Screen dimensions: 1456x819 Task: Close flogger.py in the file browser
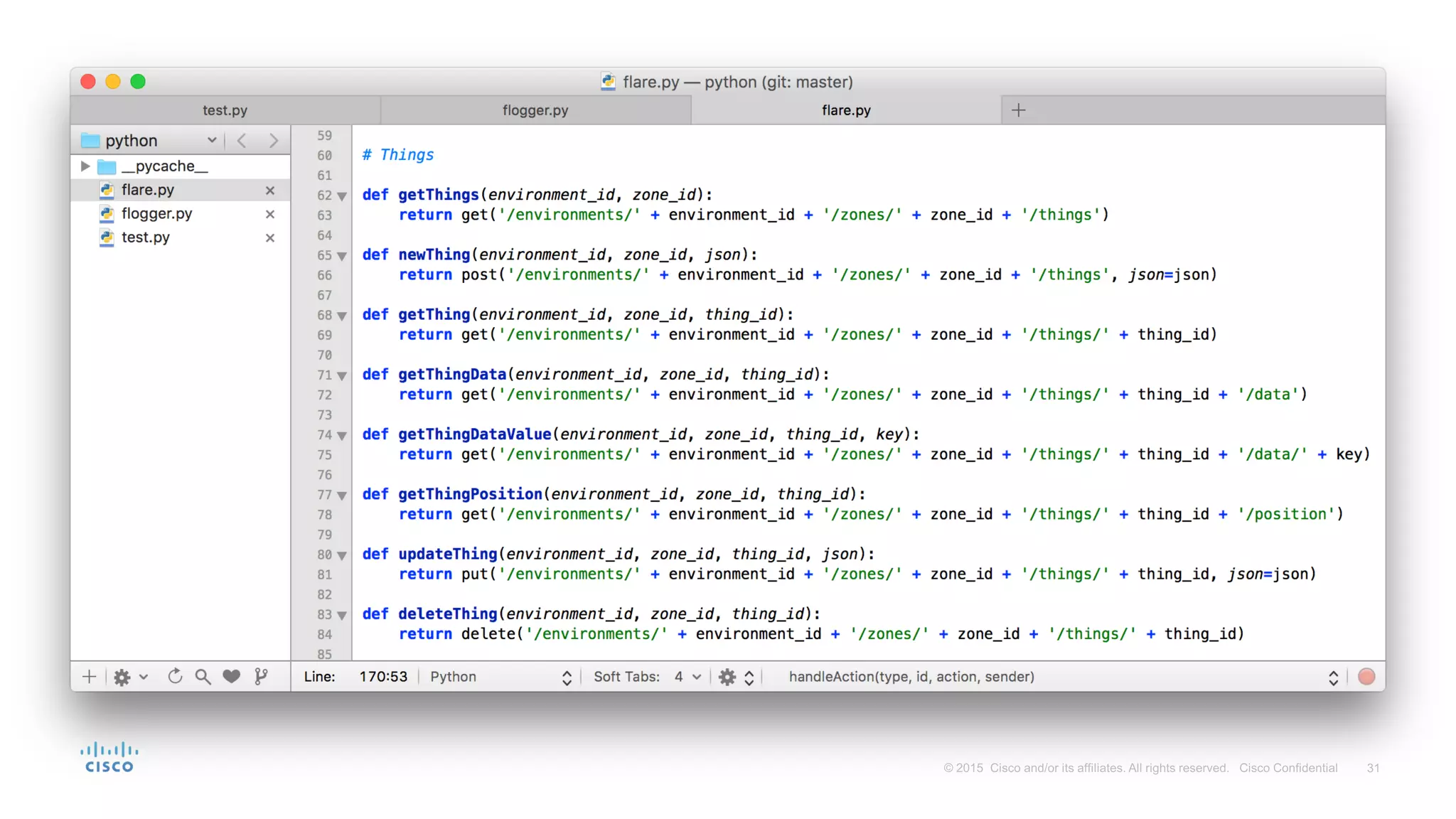pyautogui.click(x=270, y=214)
